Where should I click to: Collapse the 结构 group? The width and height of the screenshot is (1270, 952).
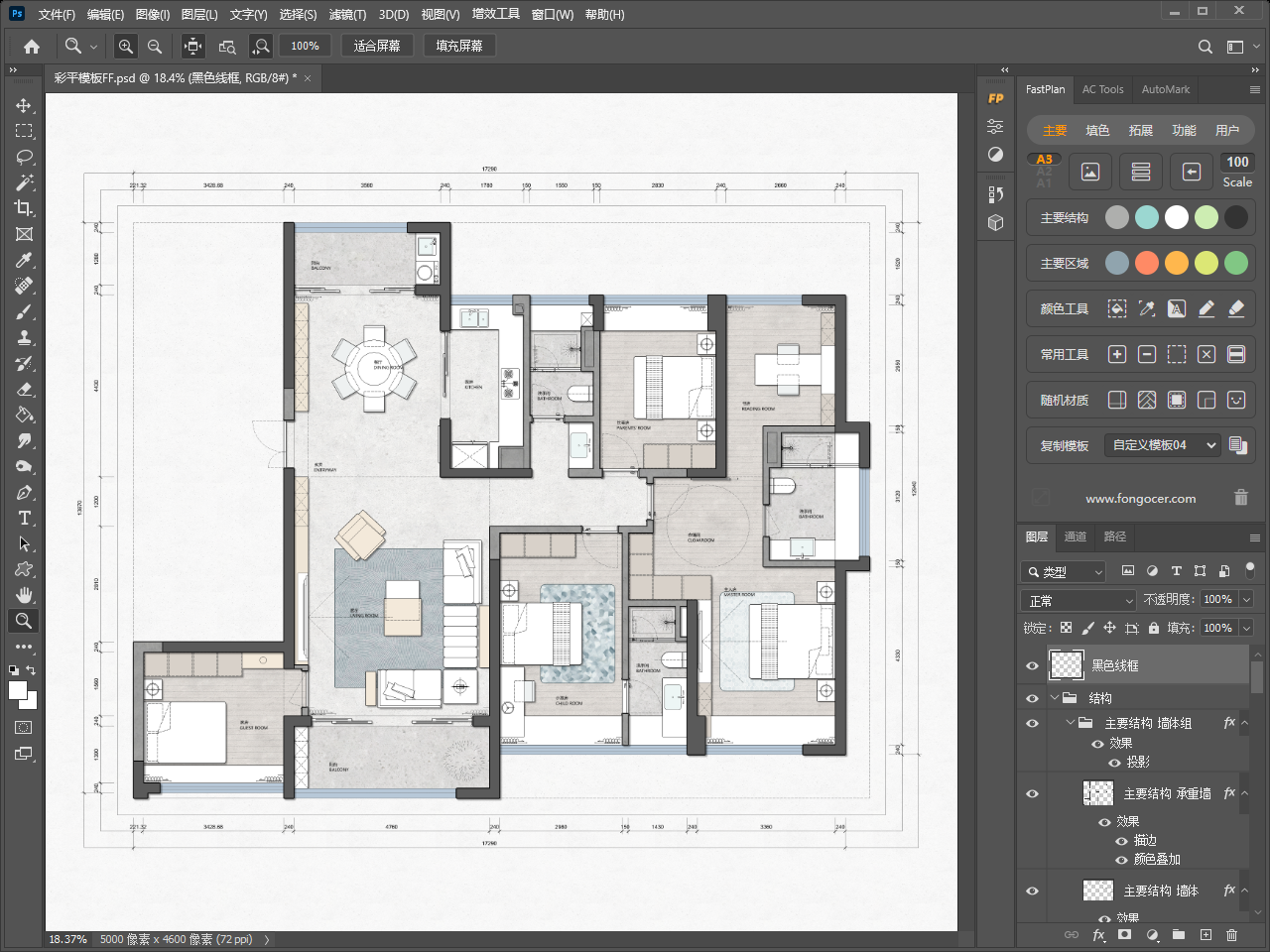point(1055,698)
